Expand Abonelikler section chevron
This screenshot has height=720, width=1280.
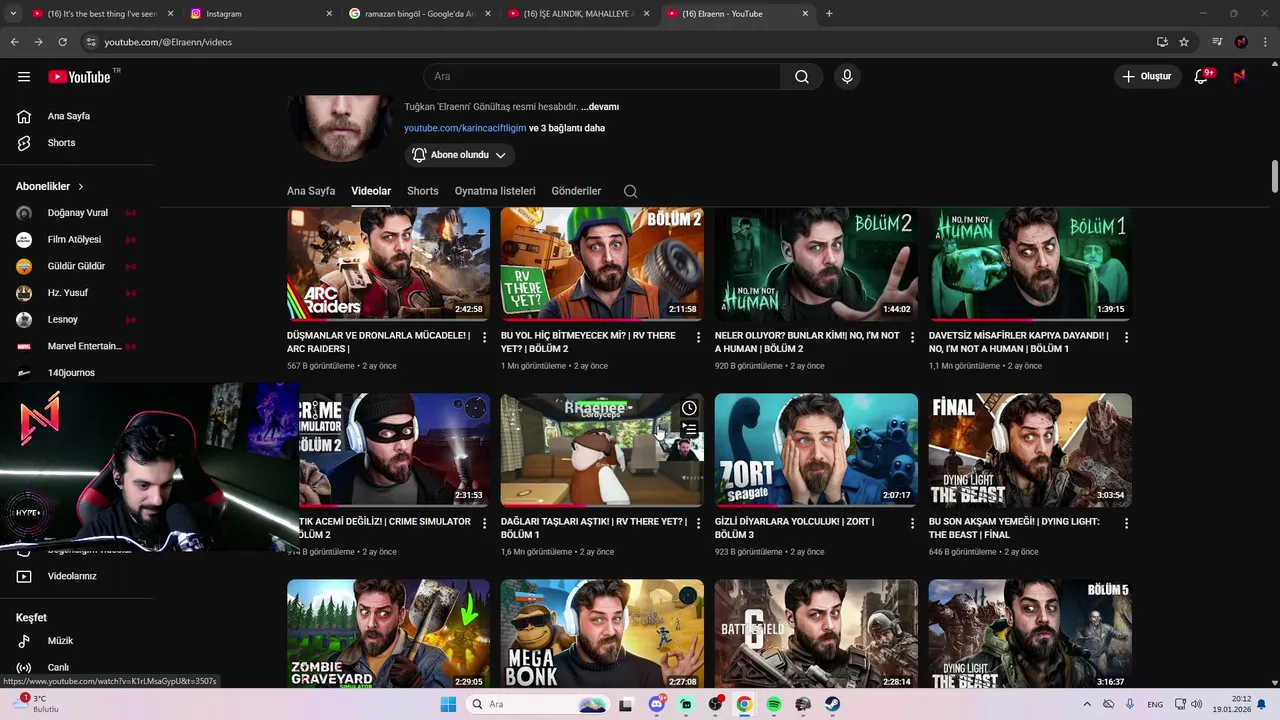point(81,187)
